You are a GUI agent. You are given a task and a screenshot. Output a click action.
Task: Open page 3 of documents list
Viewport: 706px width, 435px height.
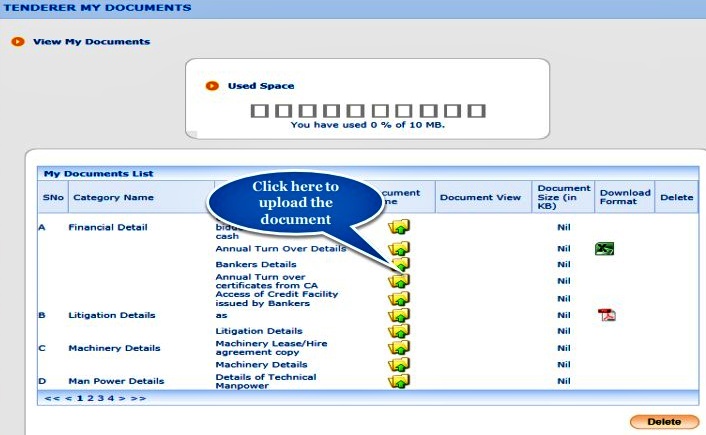click(x=100, y=398)
